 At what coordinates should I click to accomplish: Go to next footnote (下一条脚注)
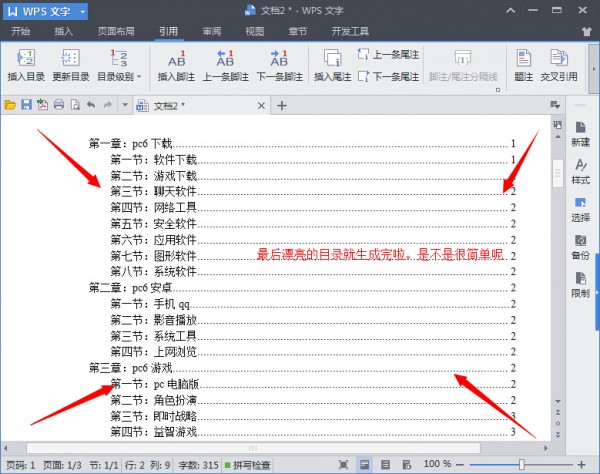280,65
